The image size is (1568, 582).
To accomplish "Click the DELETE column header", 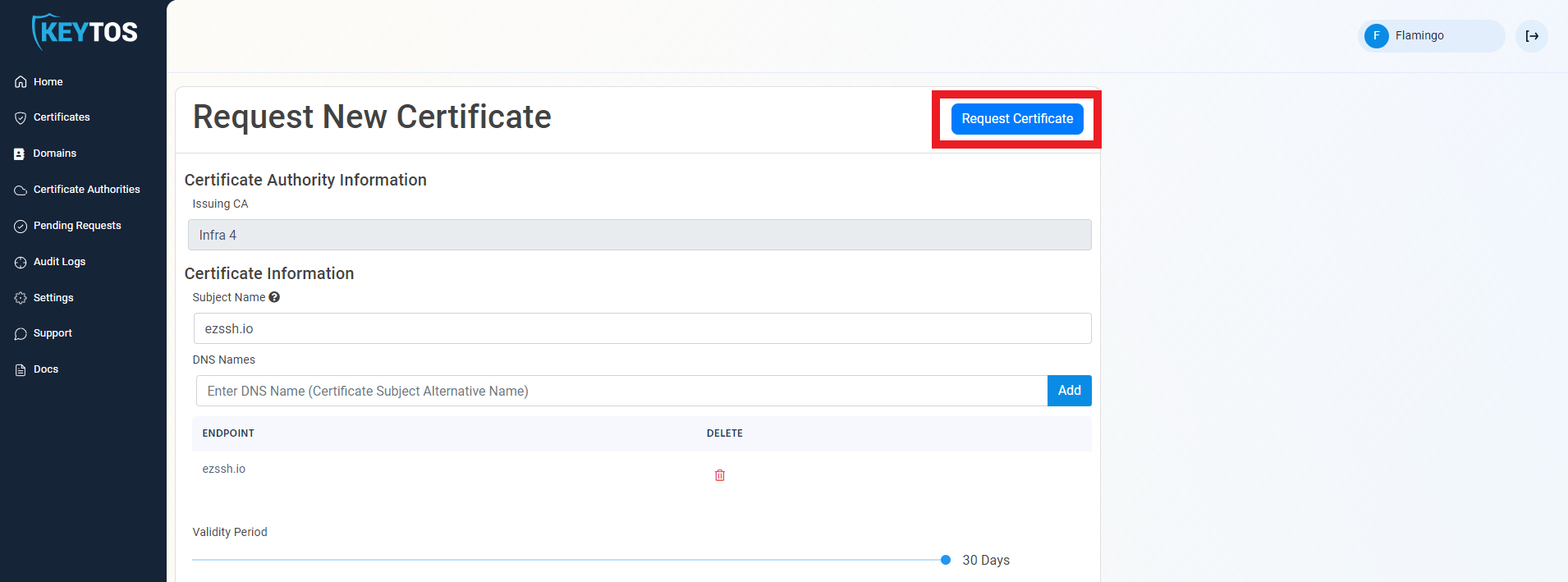I will [x=725, y=433].
